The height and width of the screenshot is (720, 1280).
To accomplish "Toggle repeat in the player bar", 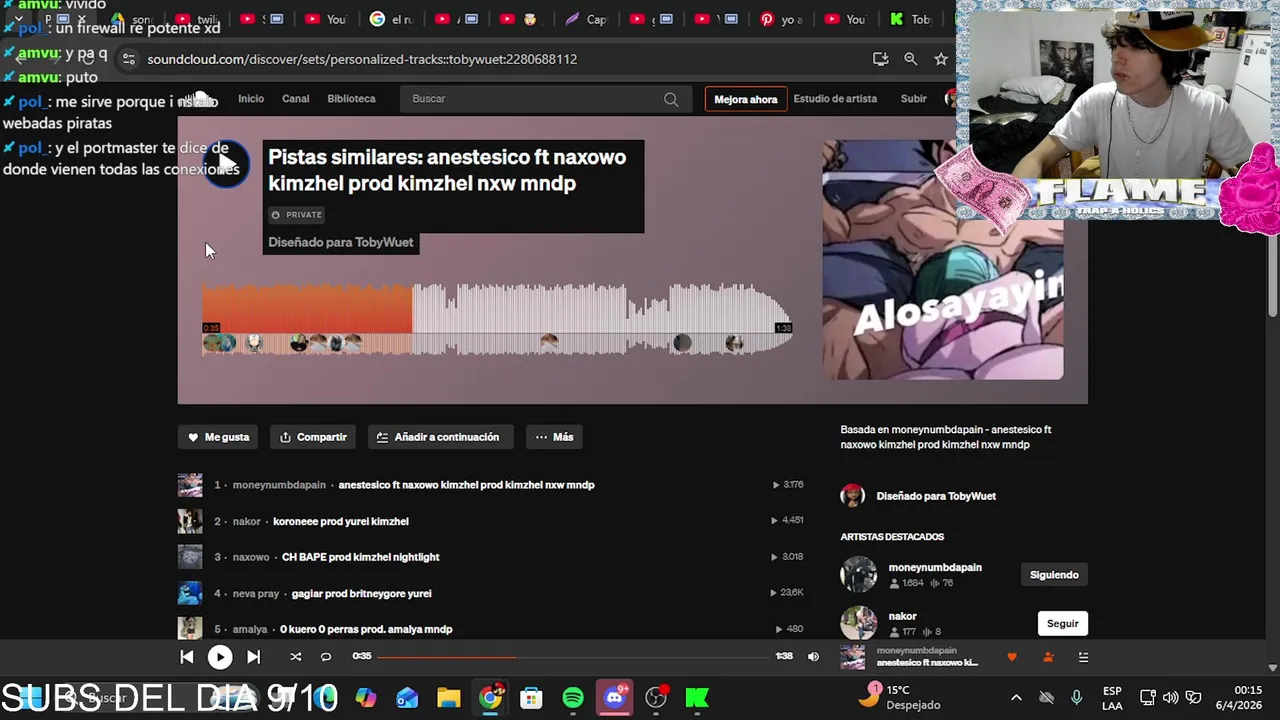I will pos(325,657).
